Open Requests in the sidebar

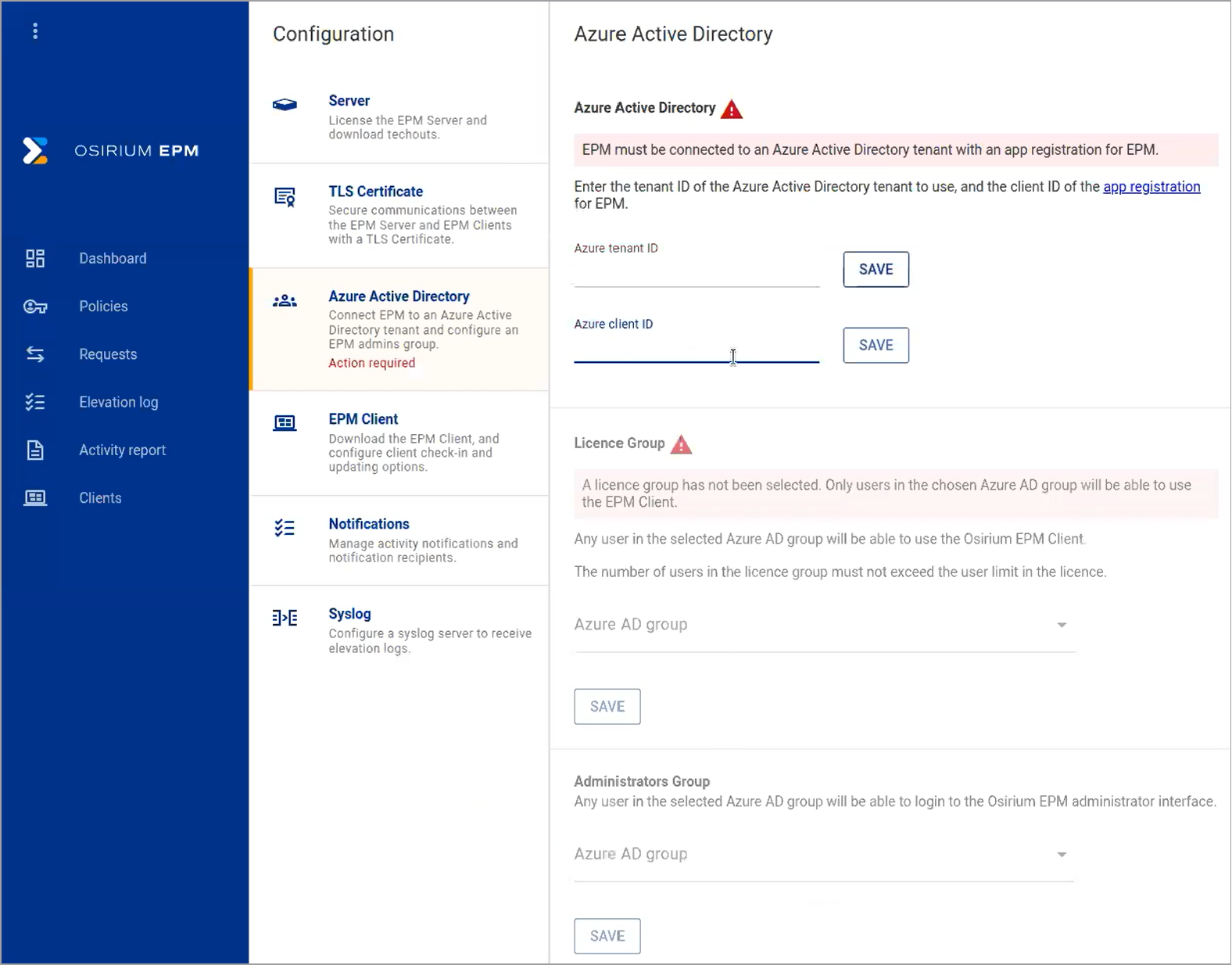[108, 354]
